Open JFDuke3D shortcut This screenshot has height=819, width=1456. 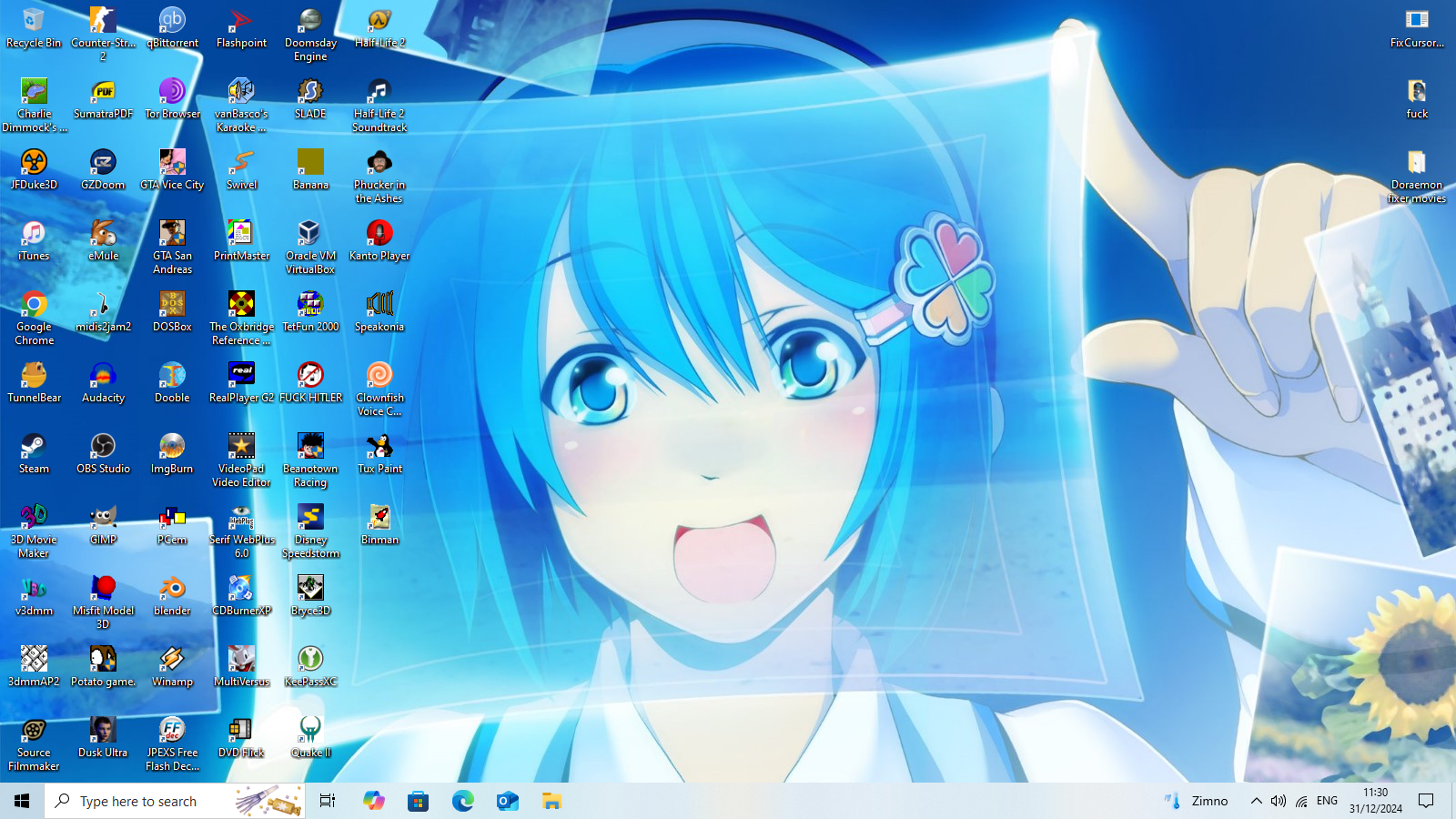tap(34, 170)
